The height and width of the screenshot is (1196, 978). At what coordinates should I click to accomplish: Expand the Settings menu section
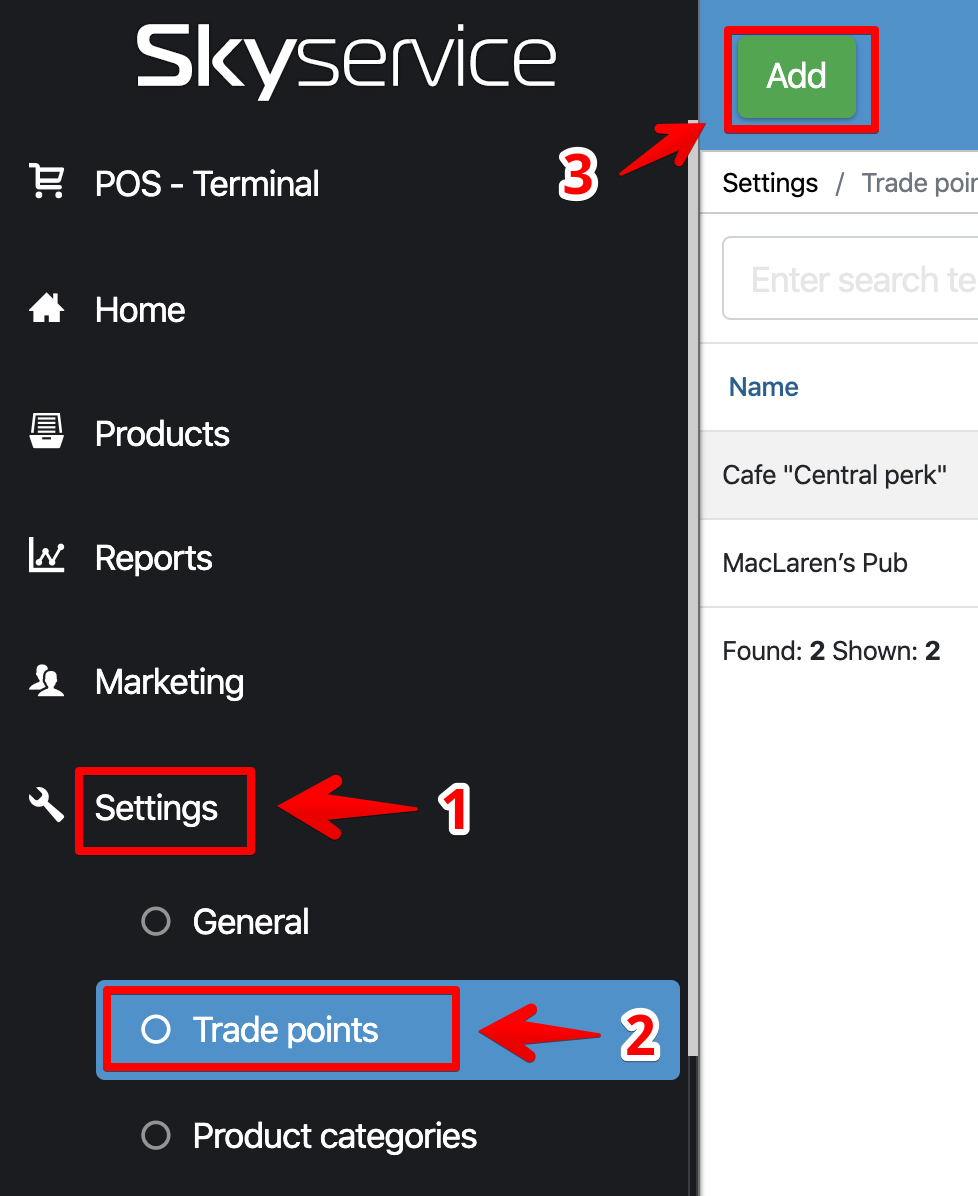coord(157,808)
